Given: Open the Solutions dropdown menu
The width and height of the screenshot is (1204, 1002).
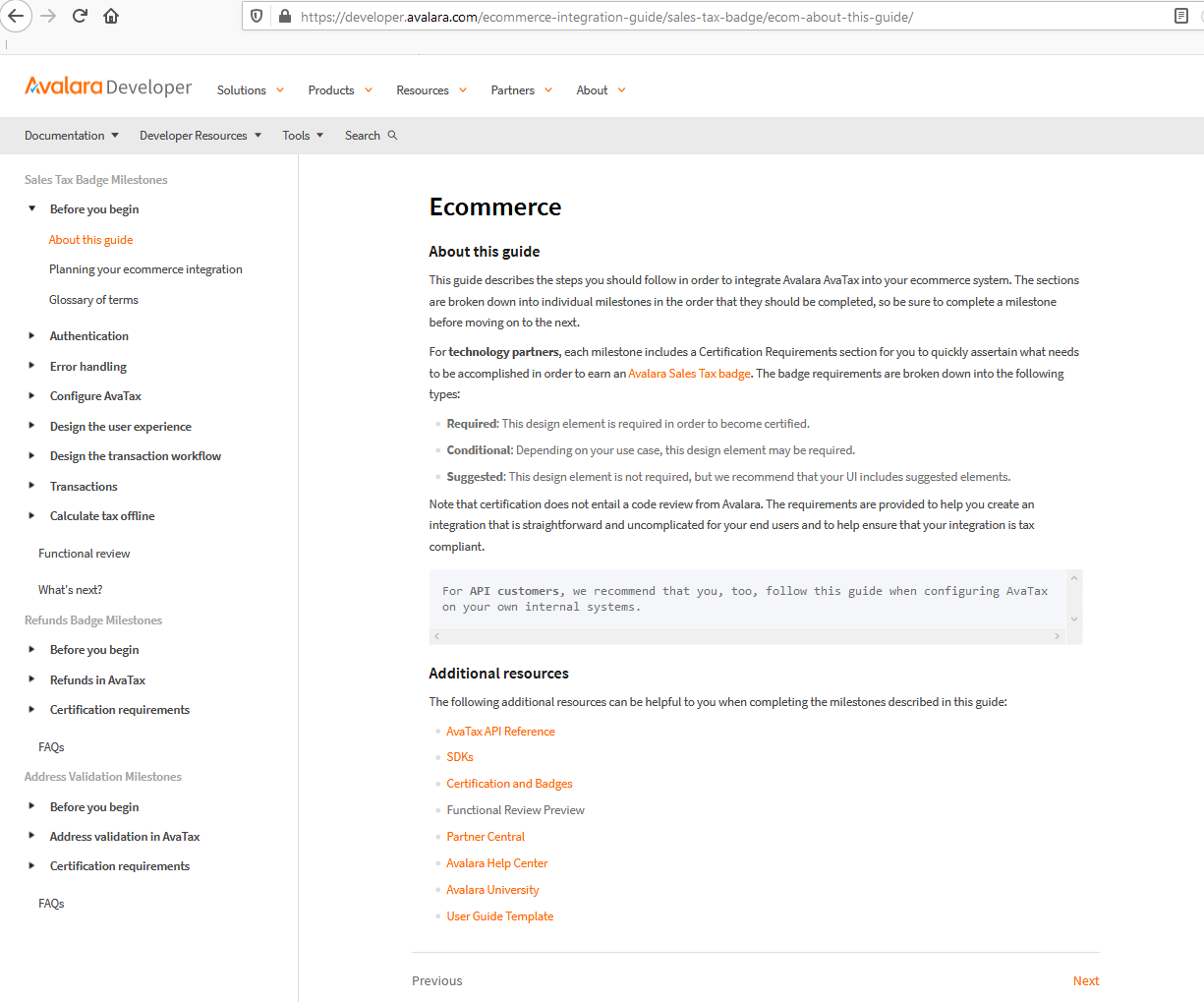Looking at the screenshot, I should pyautogui.click(x=250, y=90).
